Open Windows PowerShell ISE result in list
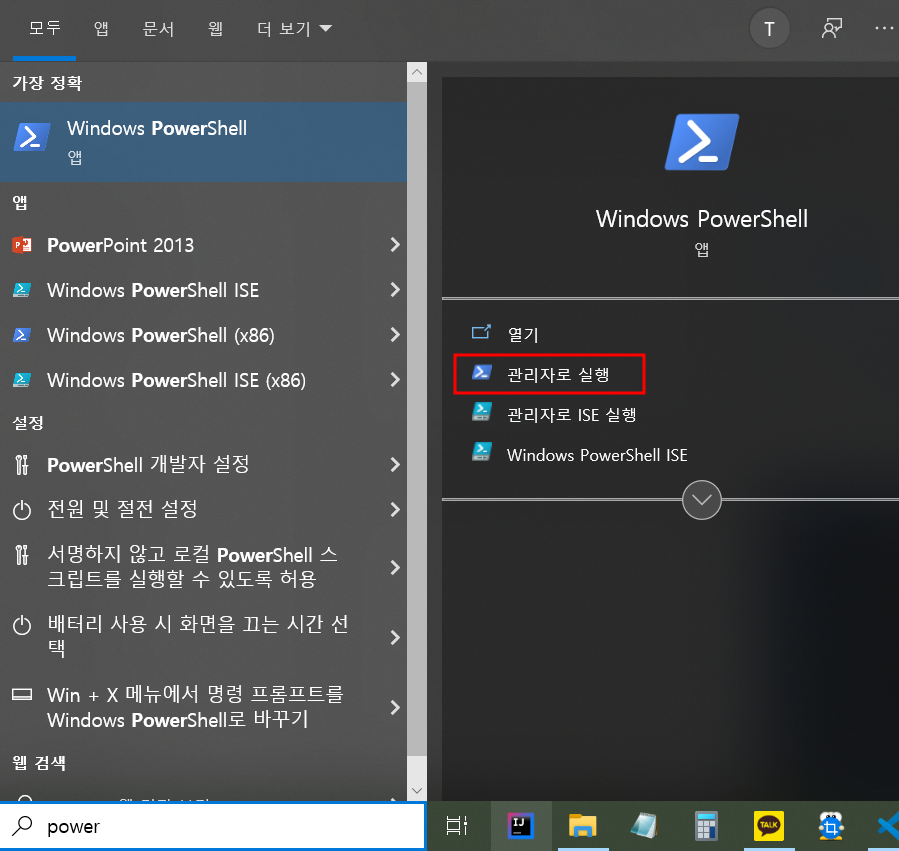Viewport: 899px width, 851px height. 204,290
